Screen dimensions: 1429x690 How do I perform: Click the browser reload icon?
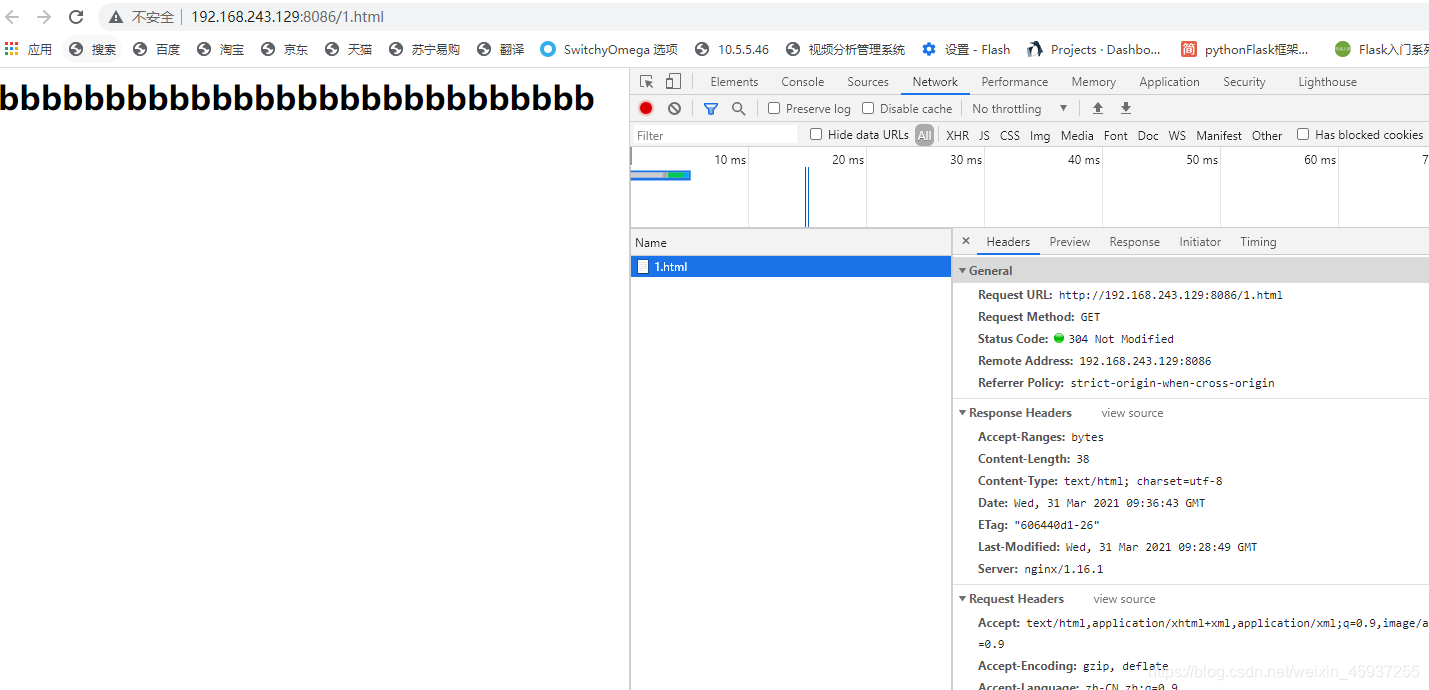pyautogui.click(x=76, y=16)
